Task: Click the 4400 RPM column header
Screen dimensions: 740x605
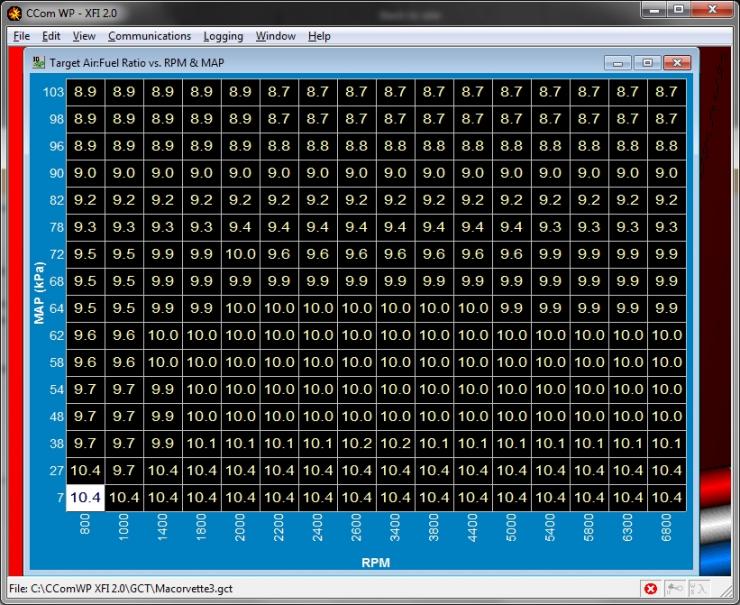Action: tap(473, 528)
